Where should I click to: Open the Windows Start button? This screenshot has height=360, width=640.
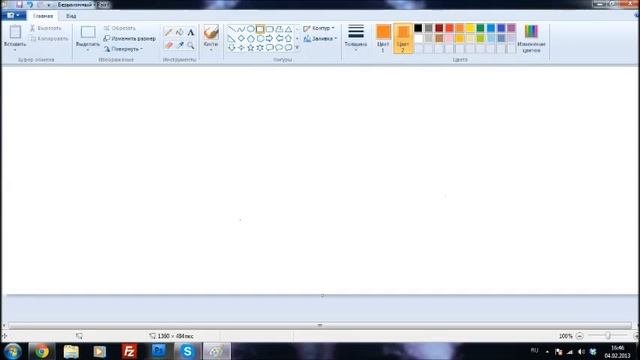(x=13, y=351)
